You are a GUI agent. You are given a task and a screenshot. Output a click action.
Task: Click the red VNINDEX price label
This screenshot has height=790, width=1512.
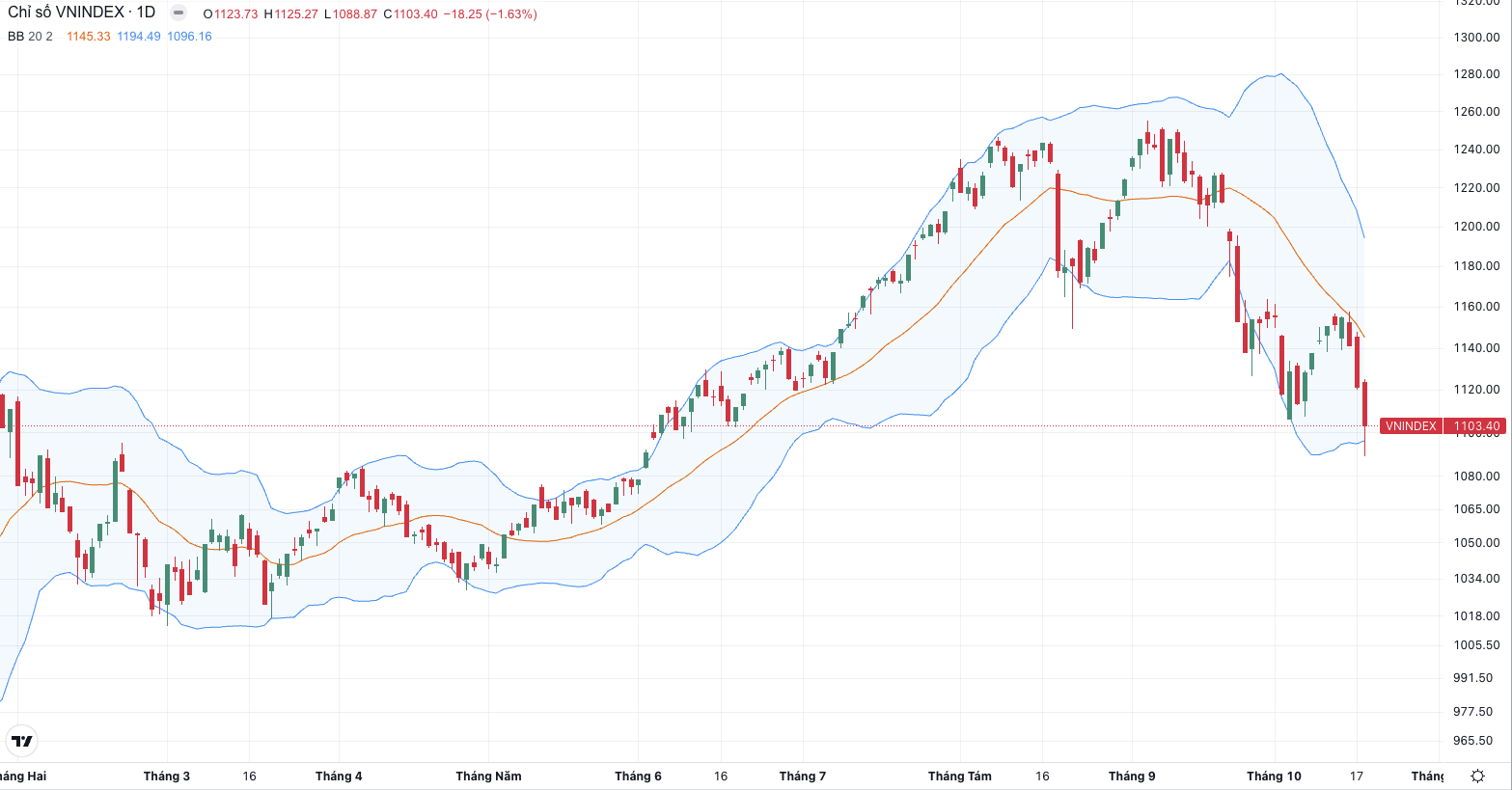pyautogui.click(x=1411, y=425)
